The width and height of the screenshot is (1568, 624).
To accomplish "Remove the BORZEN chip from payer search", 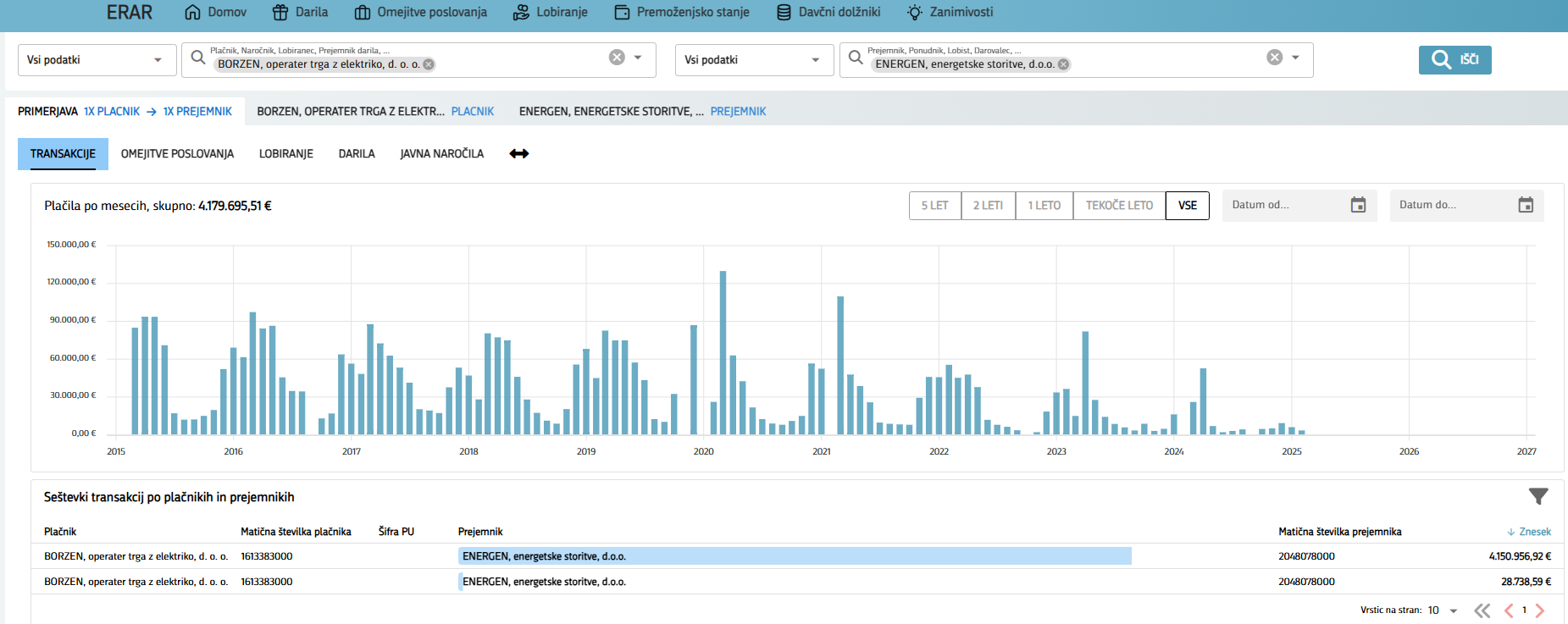I will pyautogui.click(x=429, y=64).
